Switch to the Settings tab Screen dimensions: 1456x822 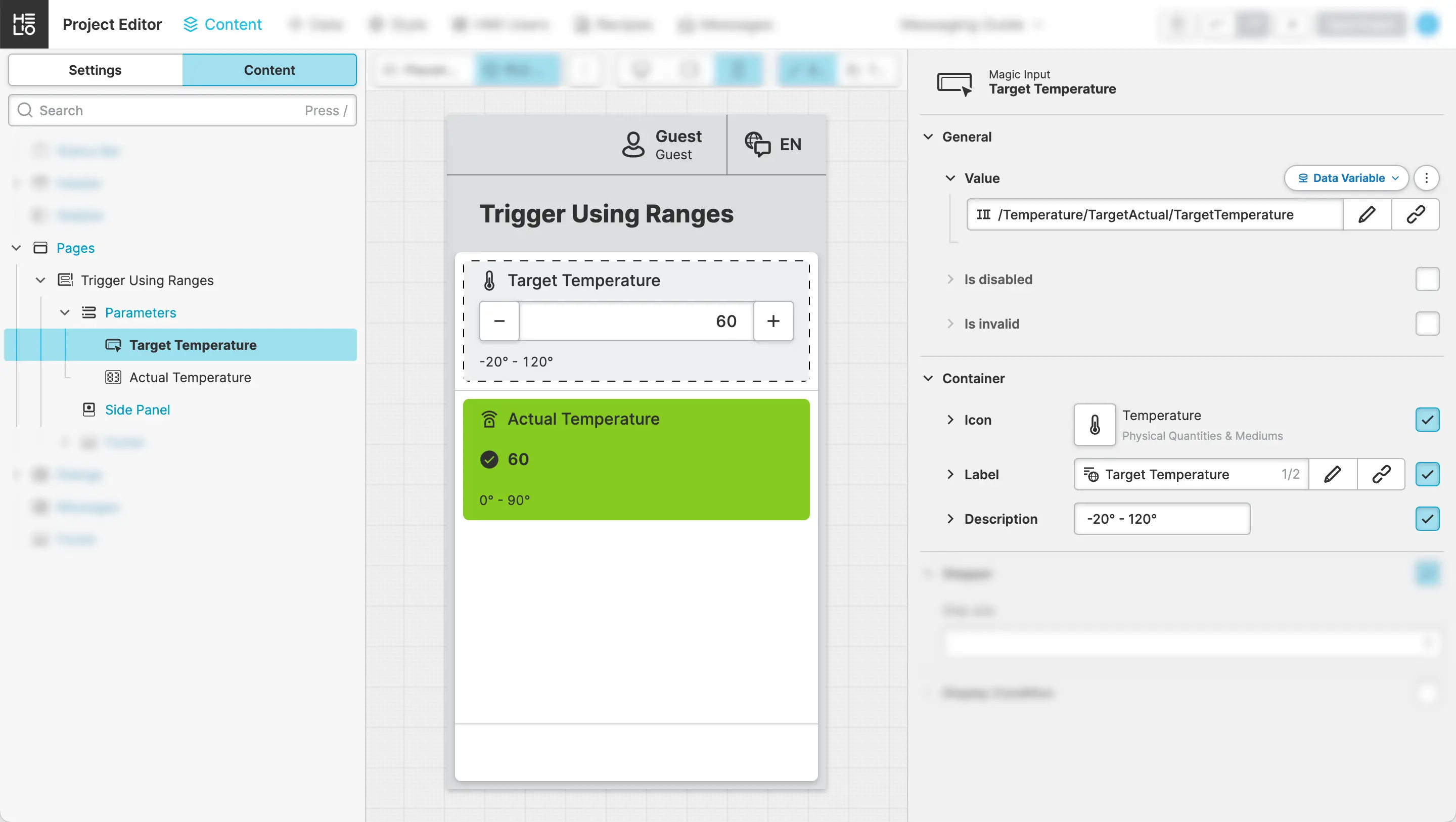point(95,70)
